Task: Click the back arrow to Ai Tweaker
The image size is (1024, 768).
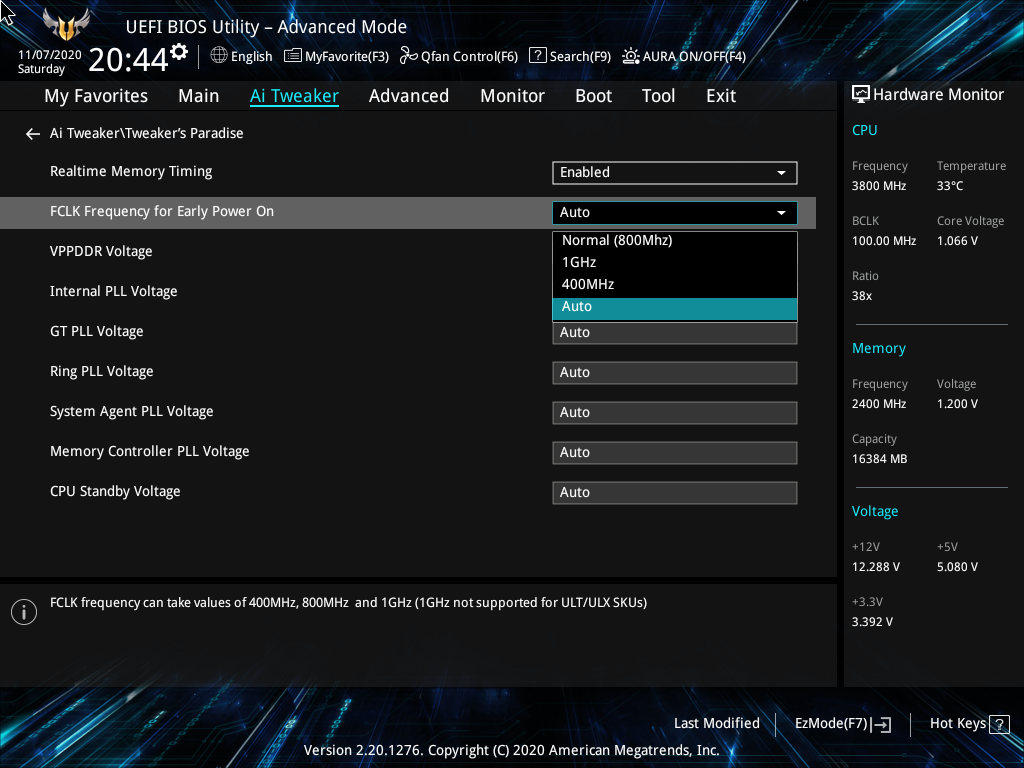Action: (x=33, y=134)
